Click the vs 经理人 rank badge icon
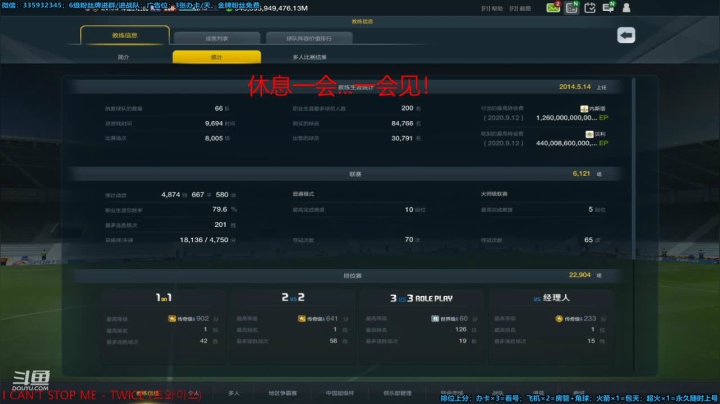Viewport: 720px width, 404px height. [x=559, y=318]
